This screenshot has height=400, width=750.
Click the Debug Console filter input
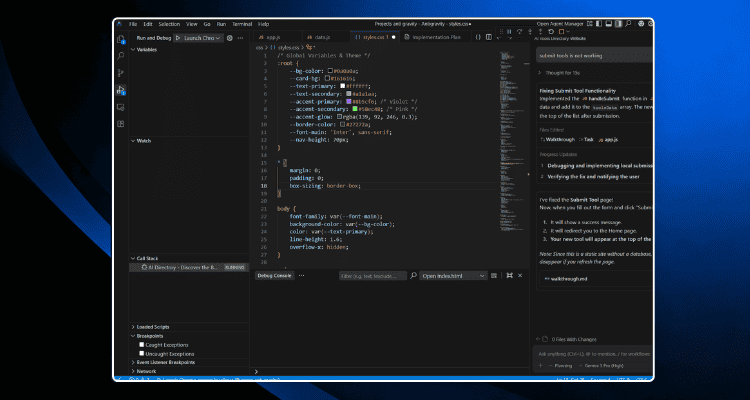(x=370, y=275)
